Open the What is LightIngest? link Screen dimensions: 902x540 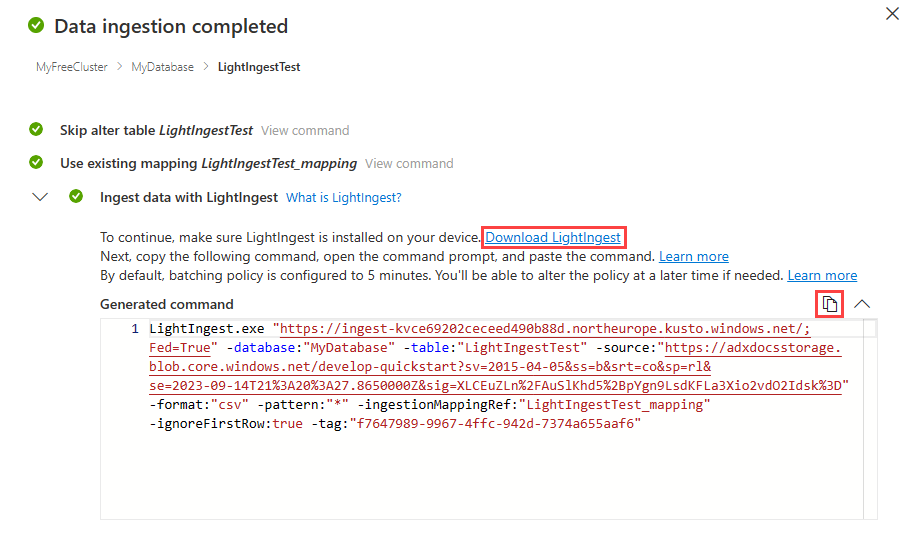click(x=343, y=197)
